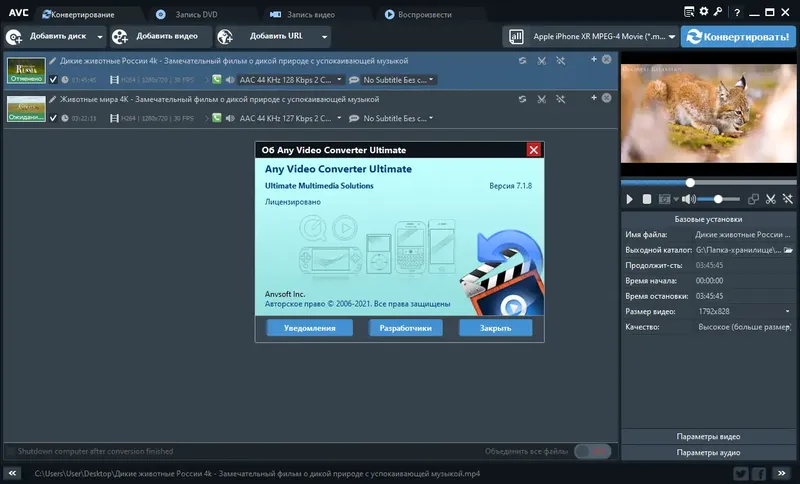The width and height of the screenshot is (800, 484).
Task: Open the Apple iPhone XR output profile dropdown
Action: [604, 37]
